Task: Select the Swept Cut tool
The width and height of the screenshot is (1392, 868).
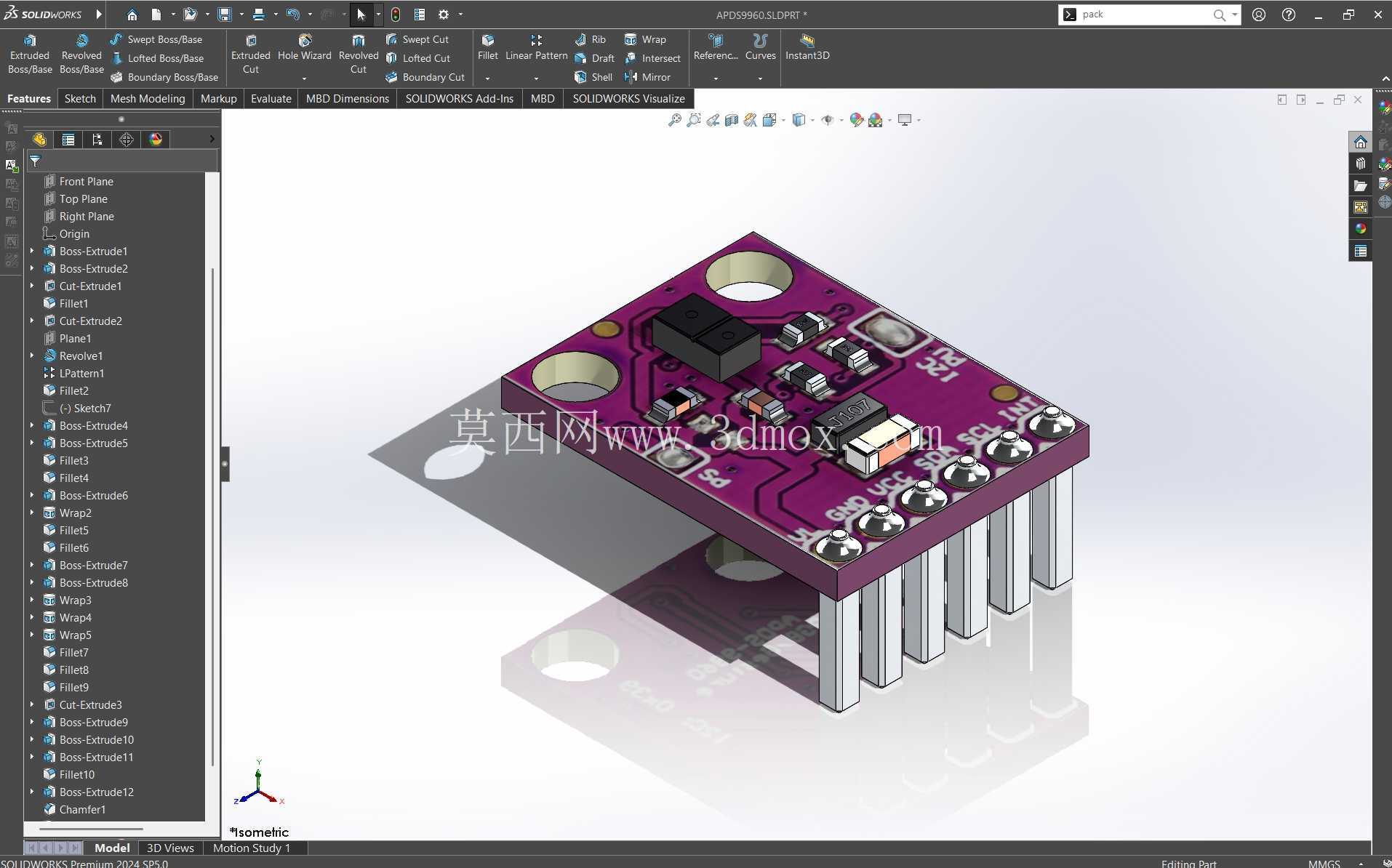Action: tap(417, 39)
